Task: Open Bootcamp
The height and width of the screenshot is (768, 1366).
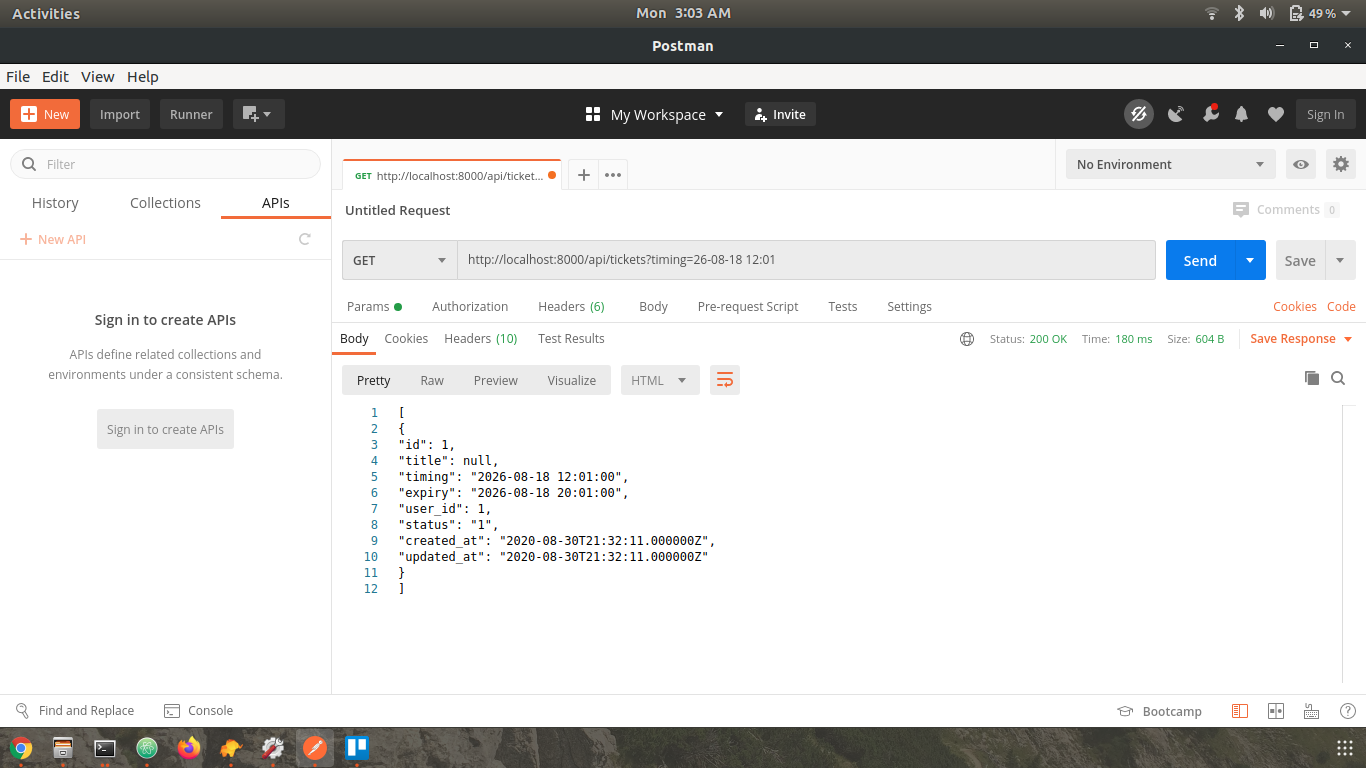Action: point(1159,711)
